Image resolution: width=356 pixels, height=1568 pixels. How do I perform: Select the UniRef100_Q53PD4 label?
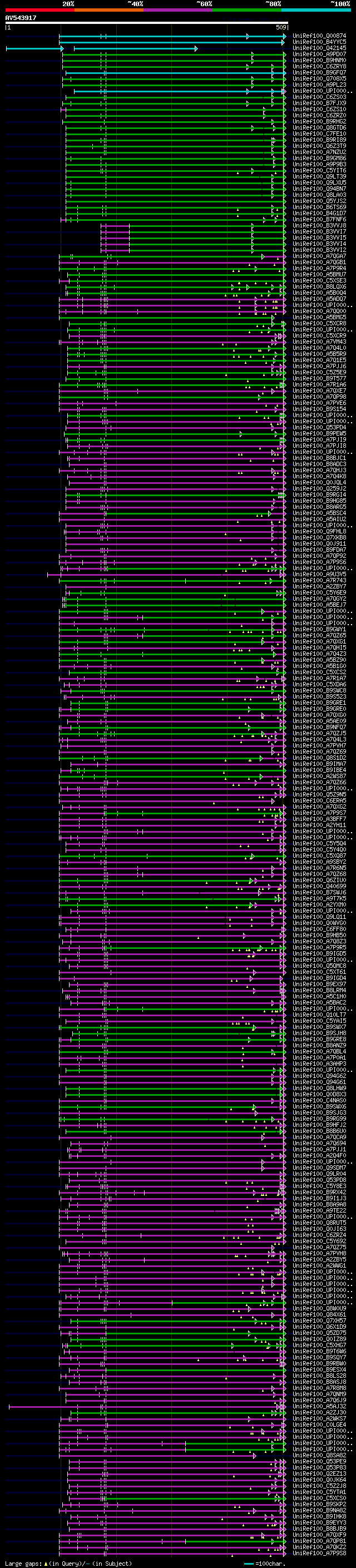[319, 427]
